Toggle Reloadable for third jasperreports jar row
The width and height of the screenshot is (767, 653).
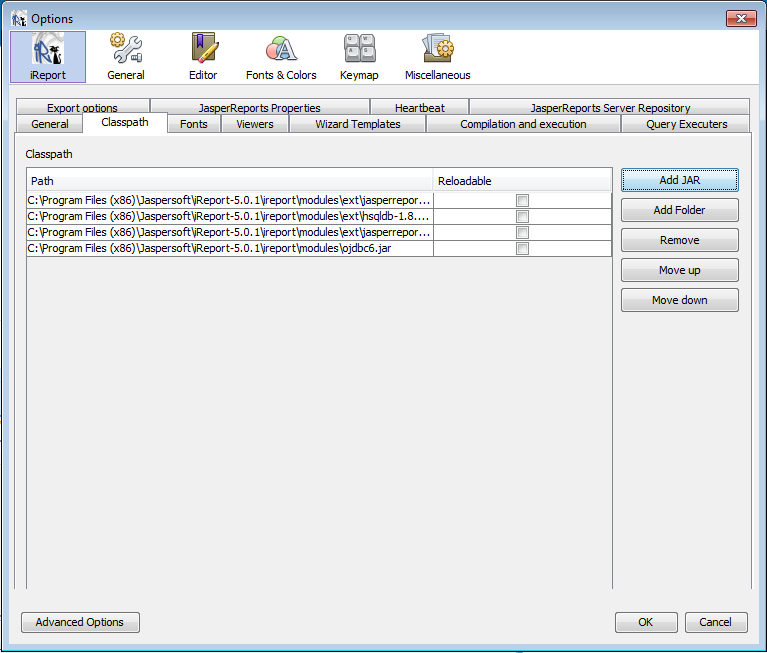click(x=522, y=232)
